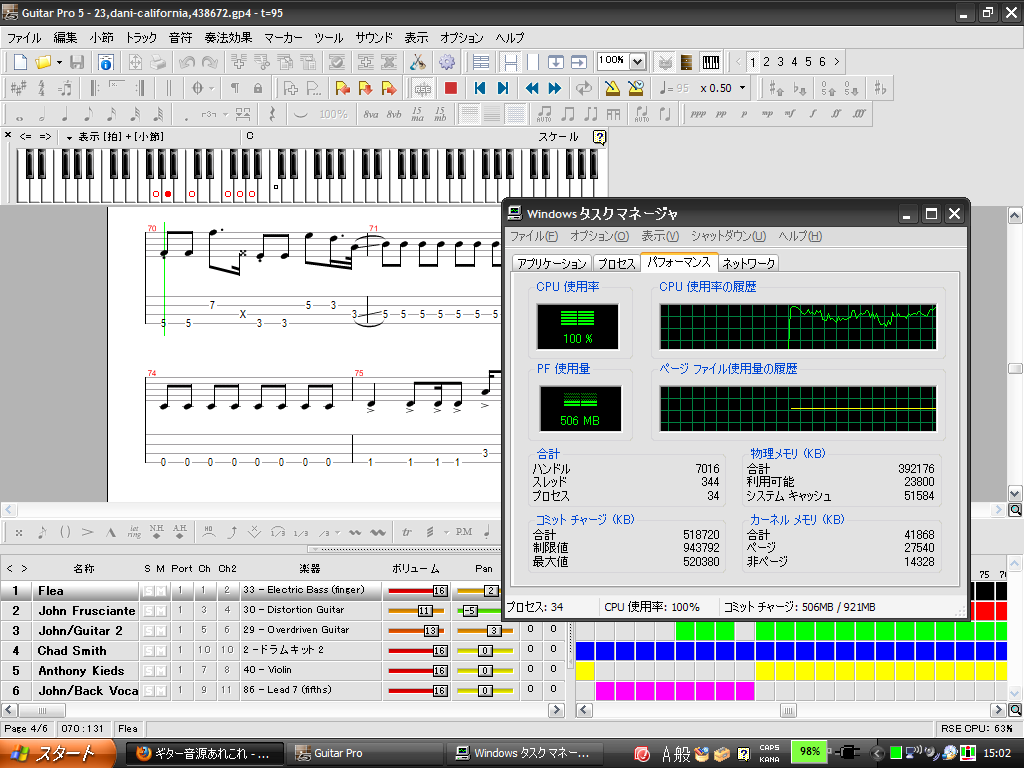Click the red stop playback button
Screen dimensions: 1024x768
click(x=451, y=88)
